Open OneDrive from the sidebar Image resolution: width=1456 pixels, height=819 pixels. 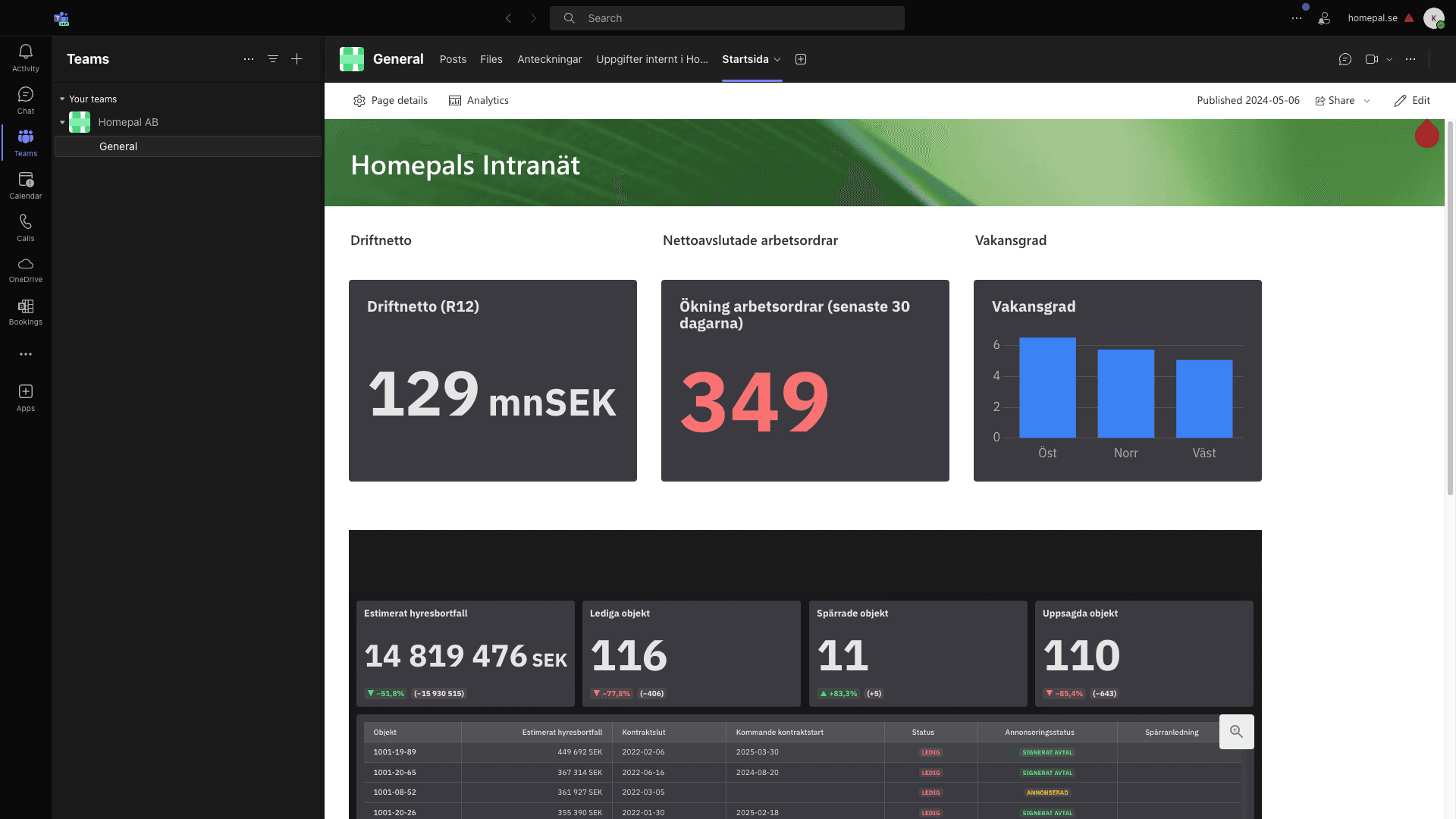[26, 269]
